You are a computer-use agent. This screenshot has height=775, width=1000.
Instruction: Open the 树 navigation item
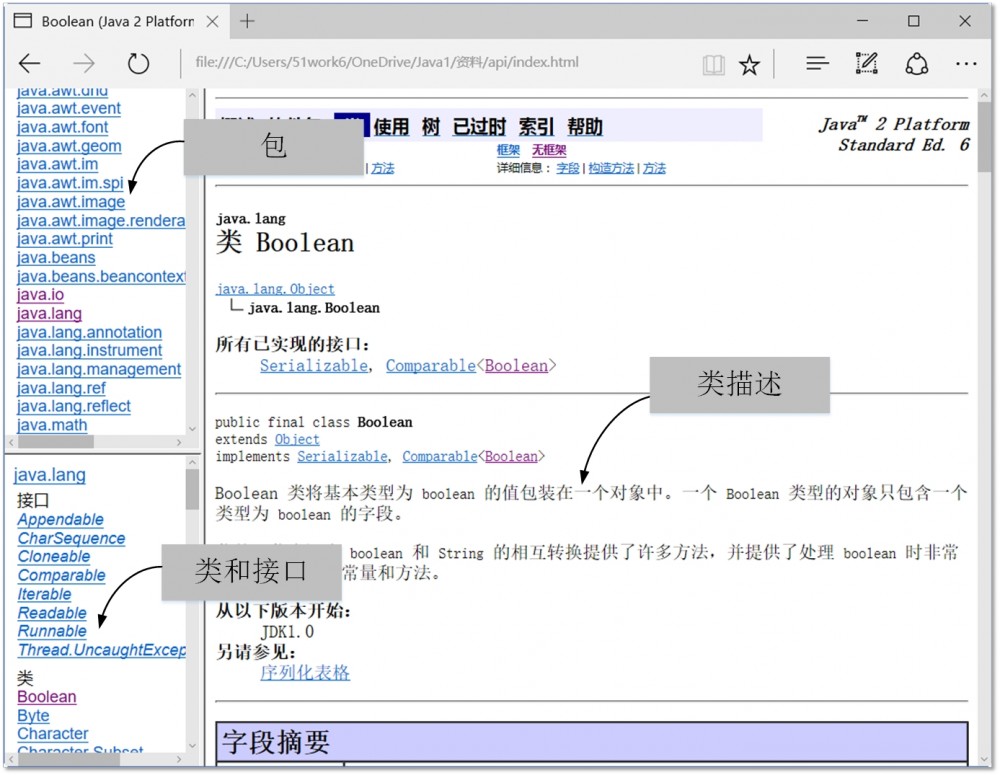pos(430,126)
